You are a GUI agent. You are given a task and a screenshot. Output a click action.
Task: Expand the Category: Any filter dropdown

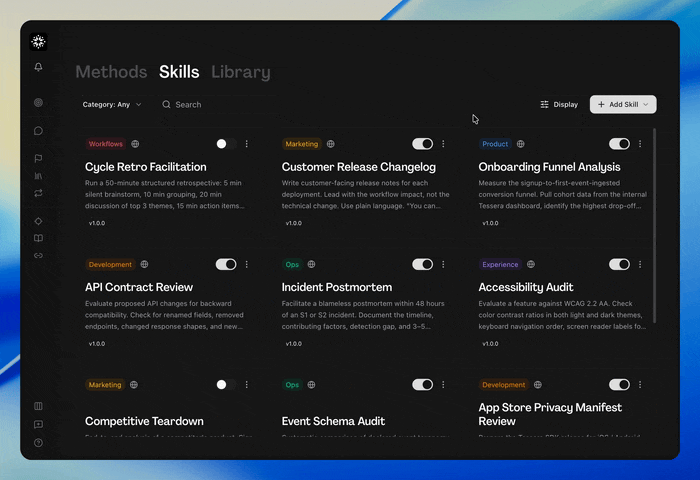(x=112, y=104)
